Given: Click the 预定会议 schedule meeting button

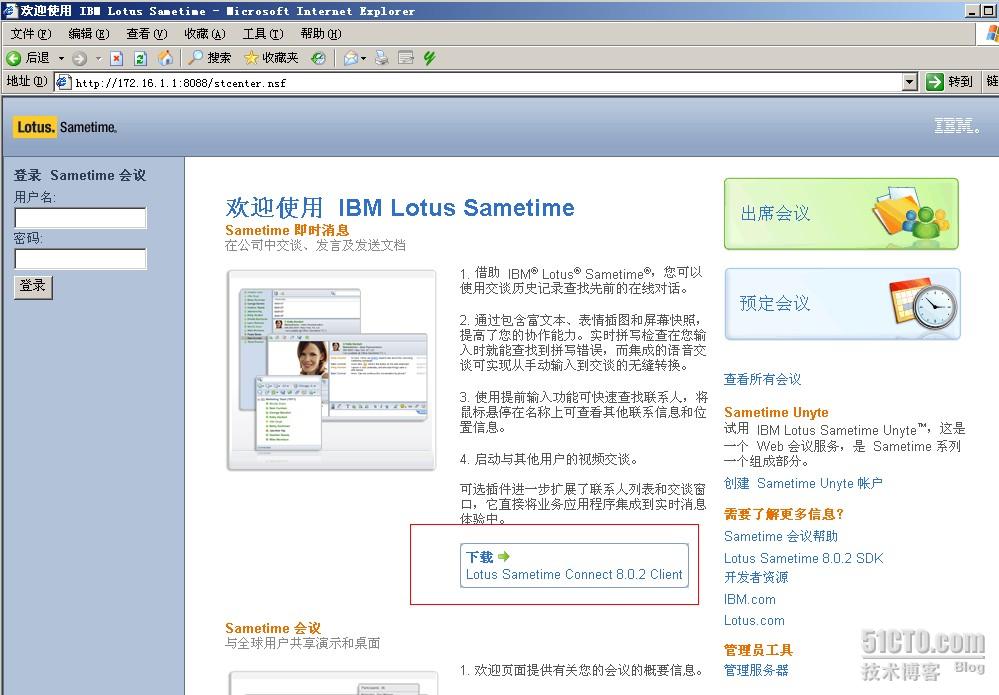Looking at the screenshot, I should (x=842, y=304).
